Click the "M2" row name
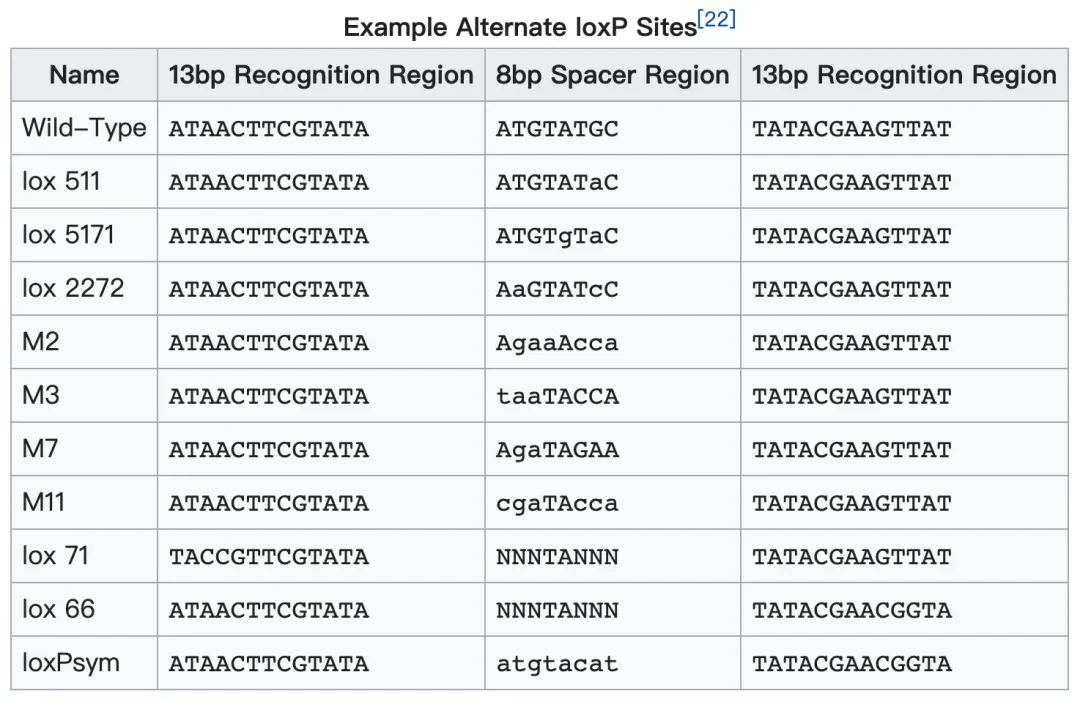This screenshot has width=1080, height=702. pos(41,342)
